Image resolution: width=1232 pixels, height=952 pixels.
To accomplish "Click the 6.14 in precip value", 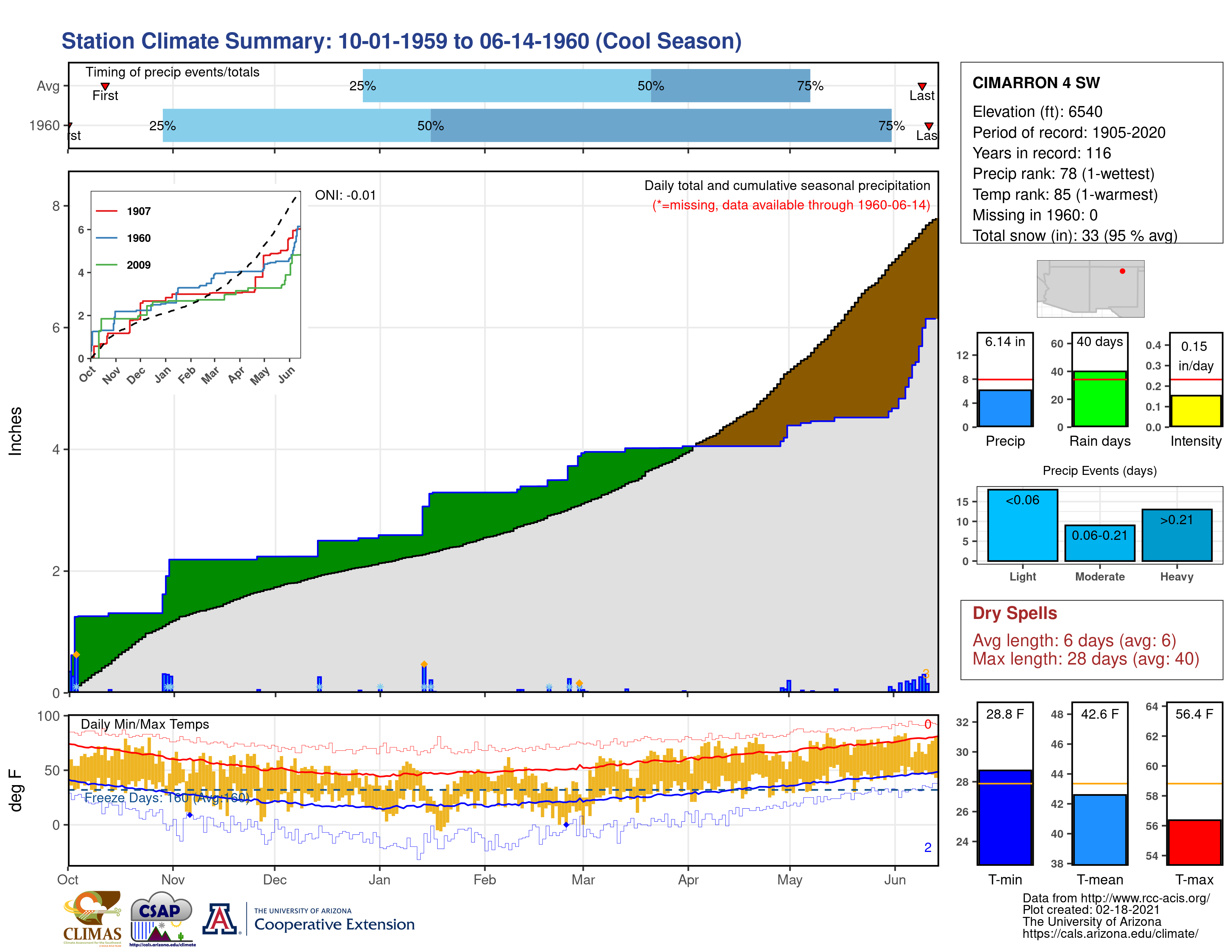I will pyautogui.click(x=1005, y=342).
